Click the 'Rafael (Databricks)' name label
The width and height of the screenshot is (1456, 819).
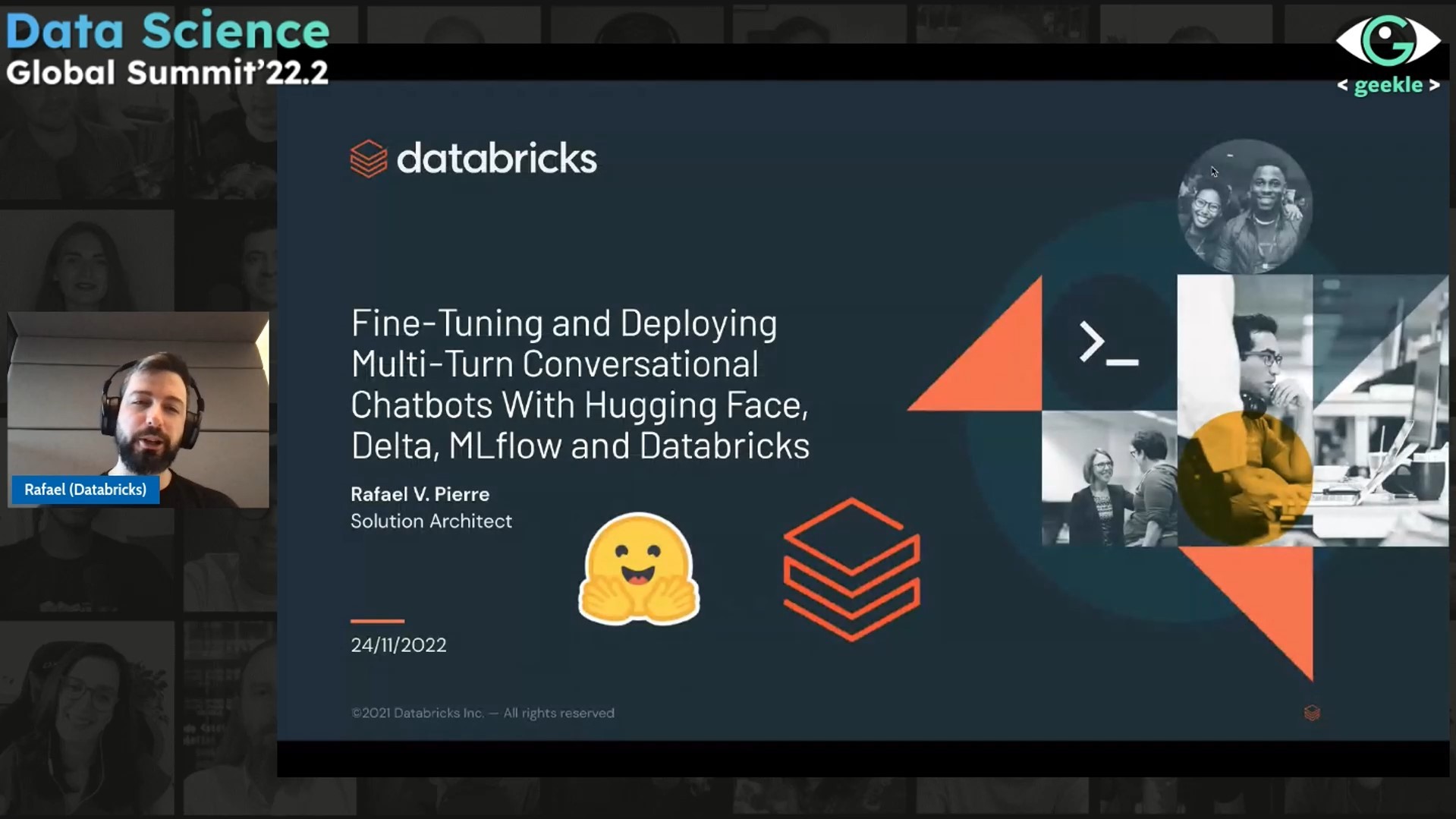(85, 490)
